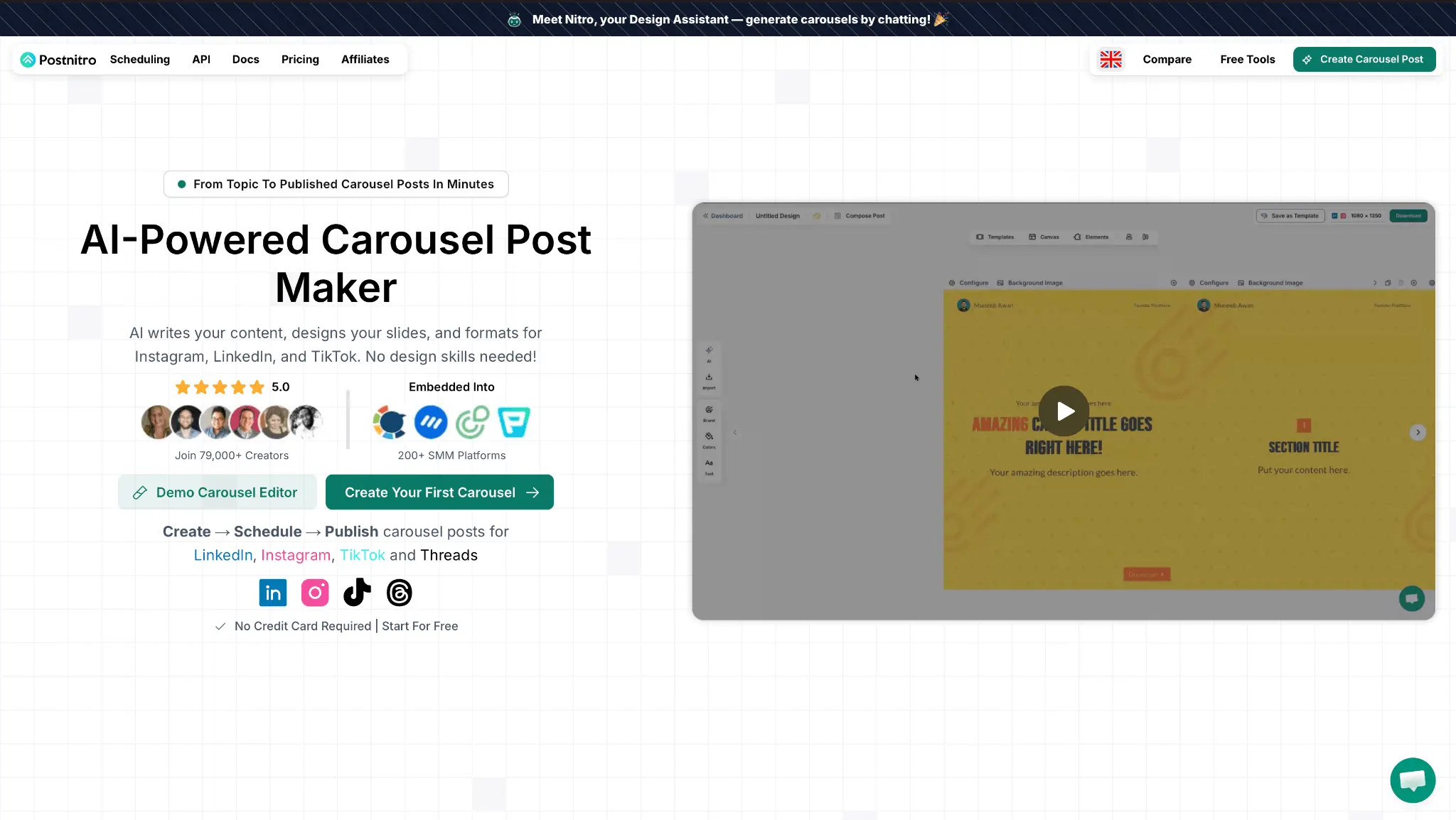Click '200+ SMM Platforms' text
Screen dimensions: 1456x820
[451, 455]
